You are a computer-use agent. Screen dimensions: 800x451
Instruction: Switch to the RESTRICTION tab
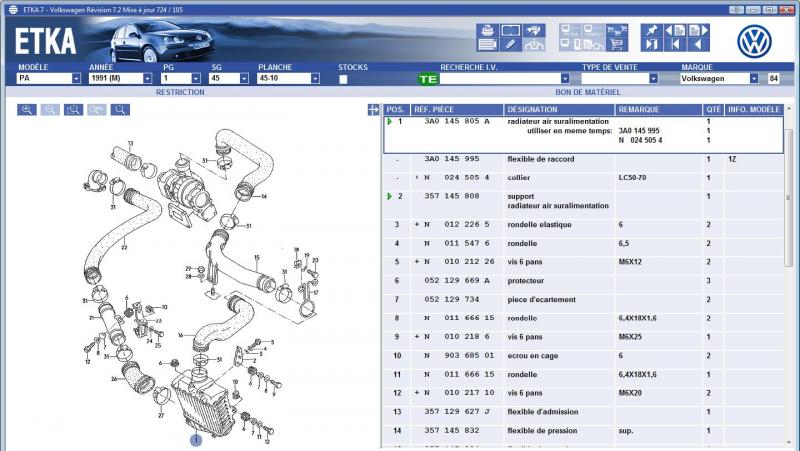pos(180,92)
